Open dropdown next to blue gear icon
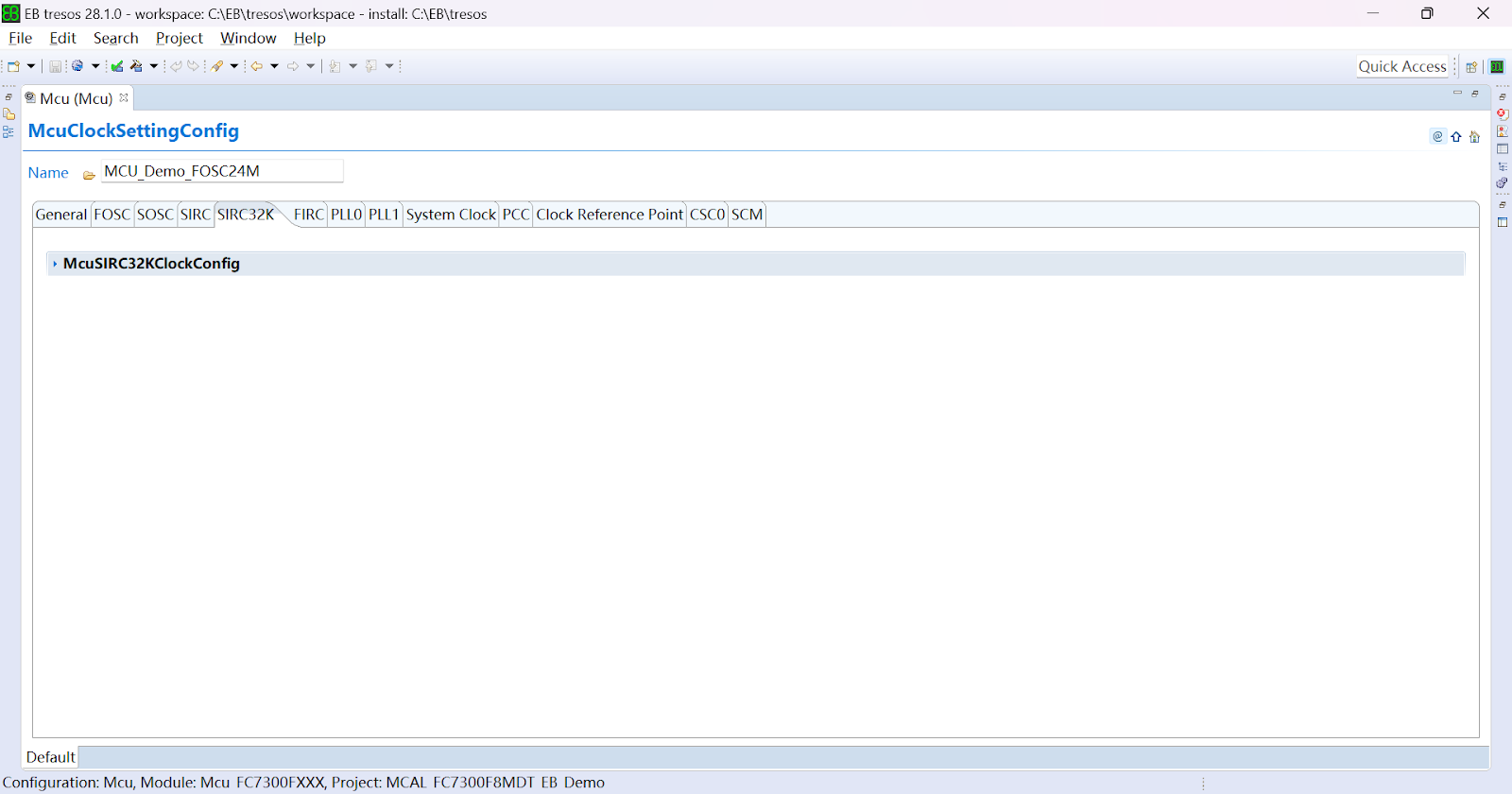This screenshot has width=1512, height=794. point(95,66)
